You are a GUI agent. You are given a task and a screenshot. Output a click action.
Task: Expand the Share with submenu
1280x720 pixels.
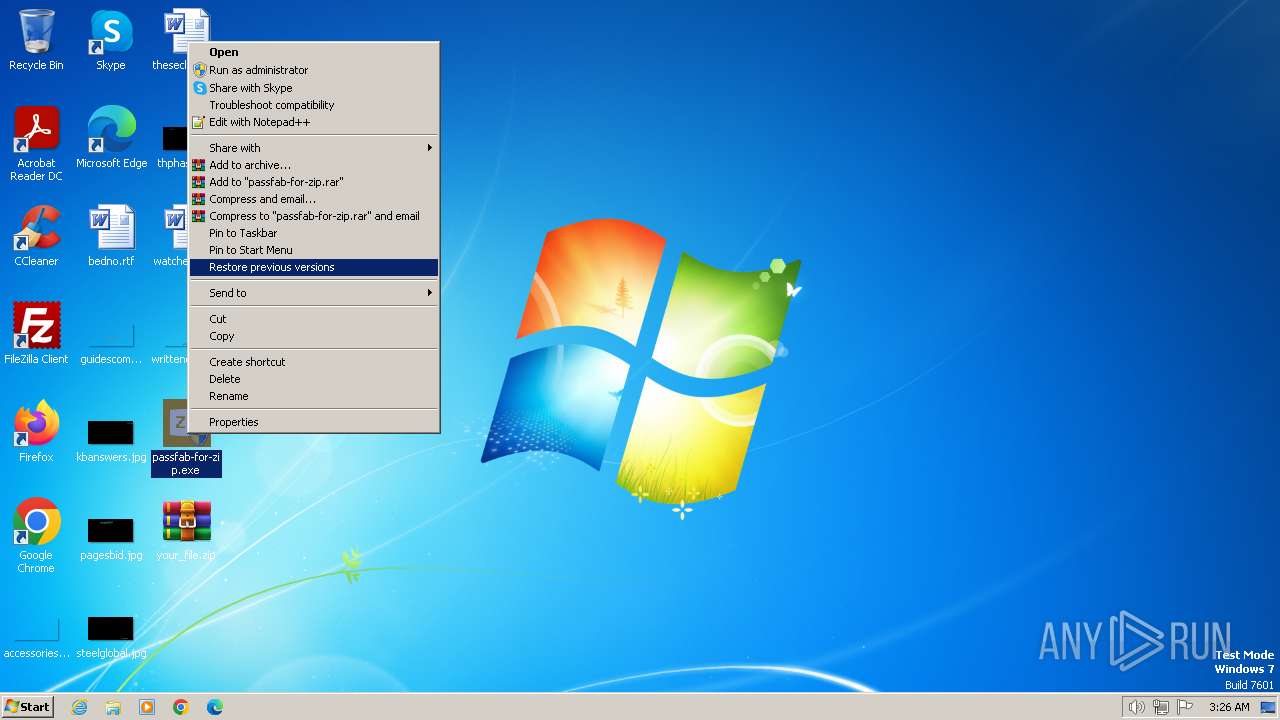(314, 148)
